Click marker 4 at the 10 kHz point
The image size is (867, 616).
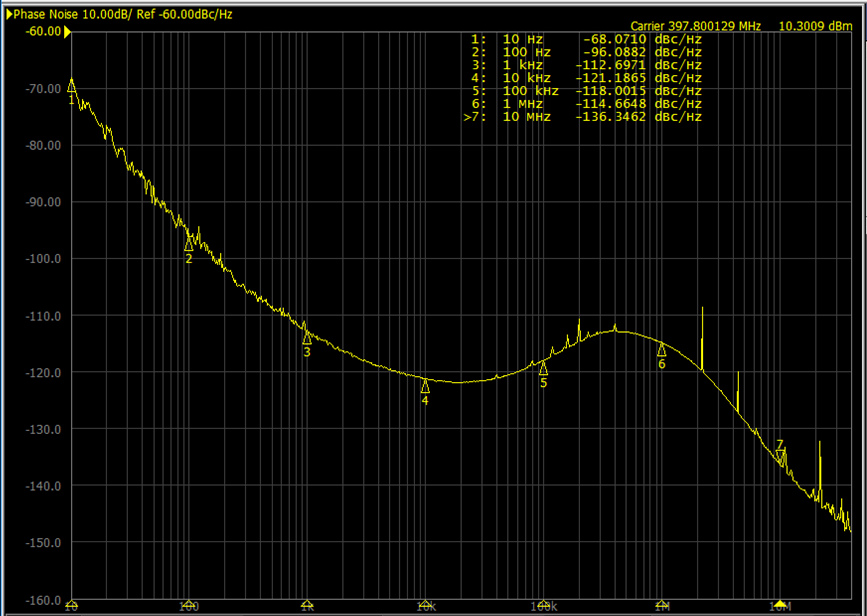(x=425, y=386)
